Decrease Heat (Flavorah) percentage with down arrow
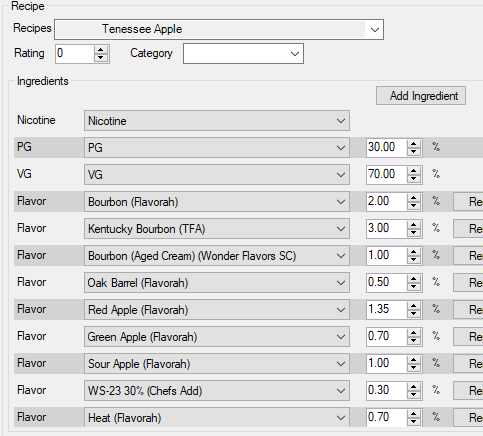This screenshot has height=436, width=483. click(414, 422)
